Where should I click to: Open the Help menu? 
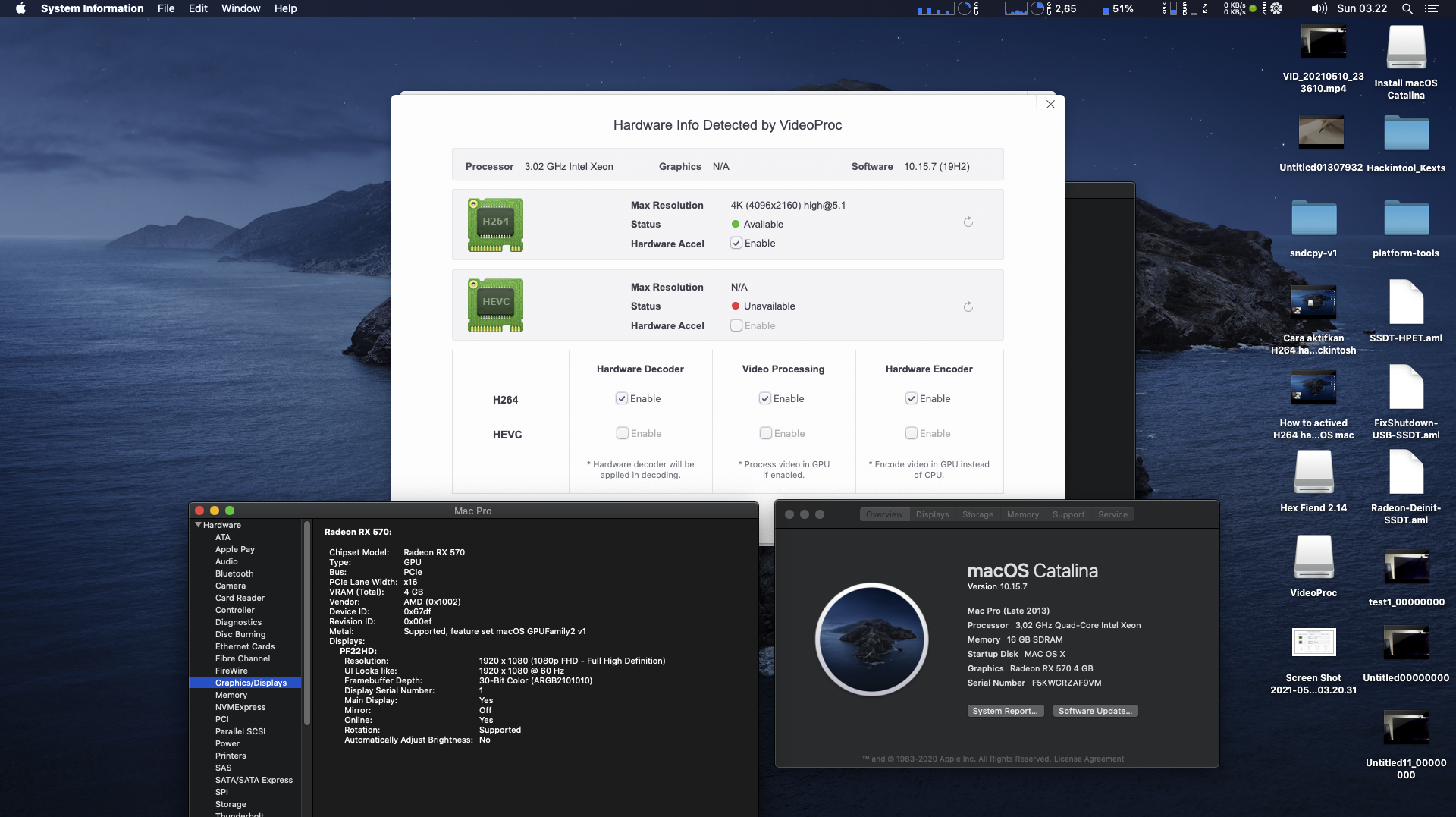coord(285,8)
